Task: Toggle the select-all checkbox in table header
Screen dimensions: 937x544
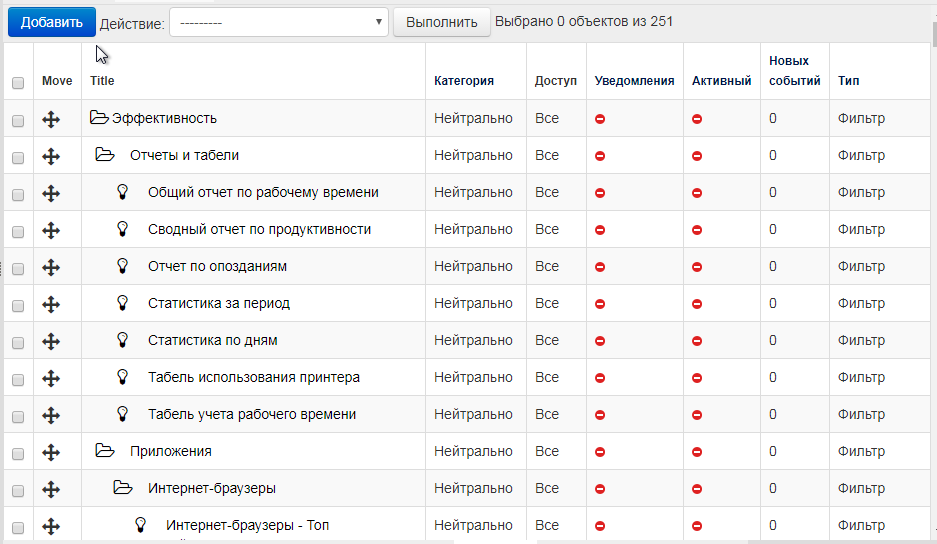Action: (x=18, y=83)
